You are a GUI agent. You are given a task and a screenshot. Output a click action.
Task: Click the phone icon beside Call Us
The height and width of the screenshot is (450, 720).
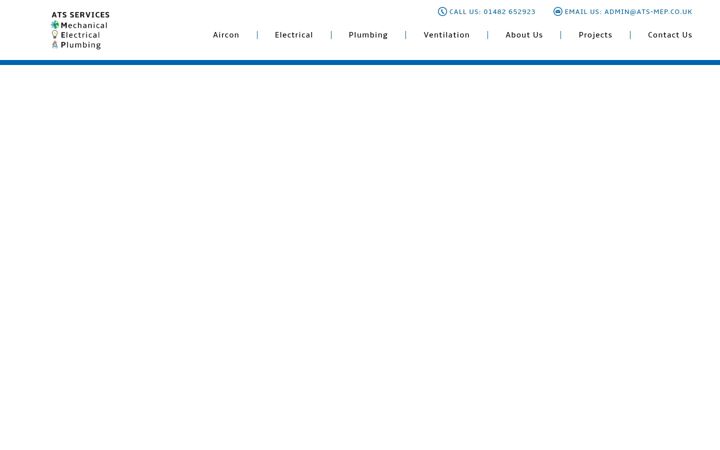pyautogui.click(x=442, y=11)
